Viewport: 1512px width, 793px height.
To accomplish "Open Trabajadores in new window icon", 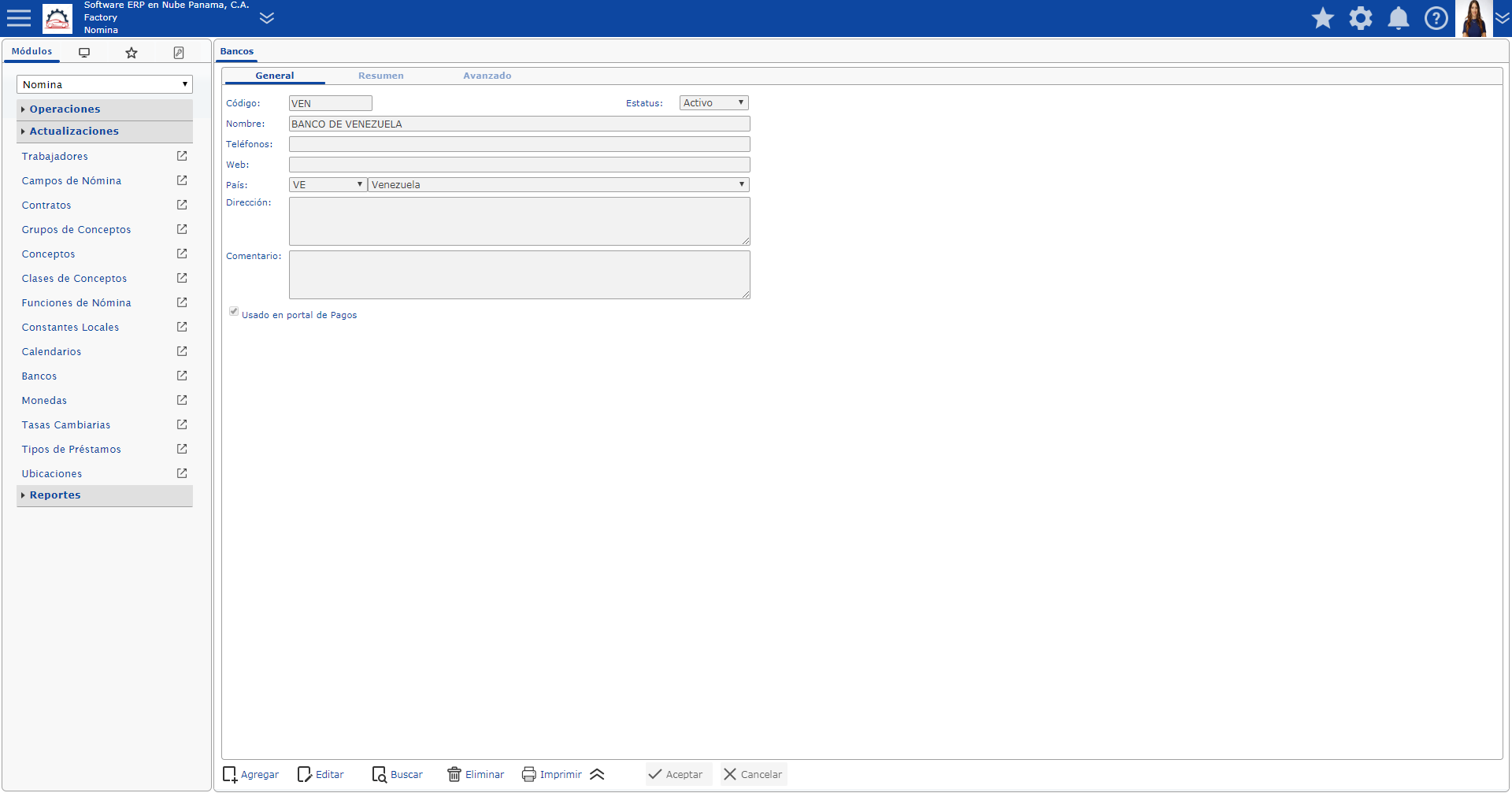I will (x=182, y=156).
